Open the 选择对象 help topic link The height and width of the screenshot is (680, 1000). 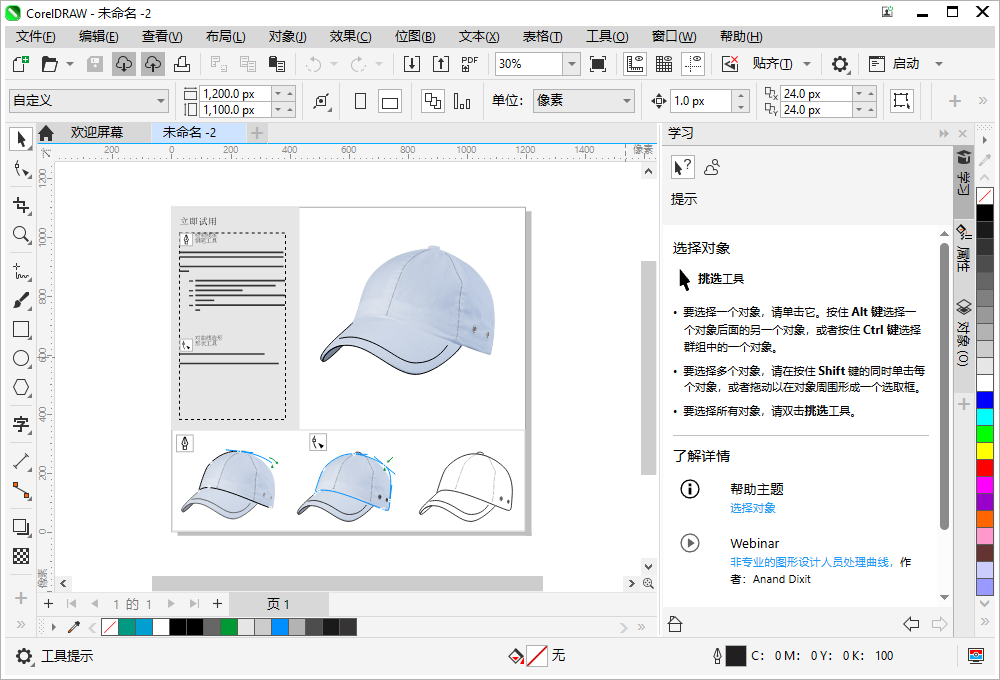point(753,508)
